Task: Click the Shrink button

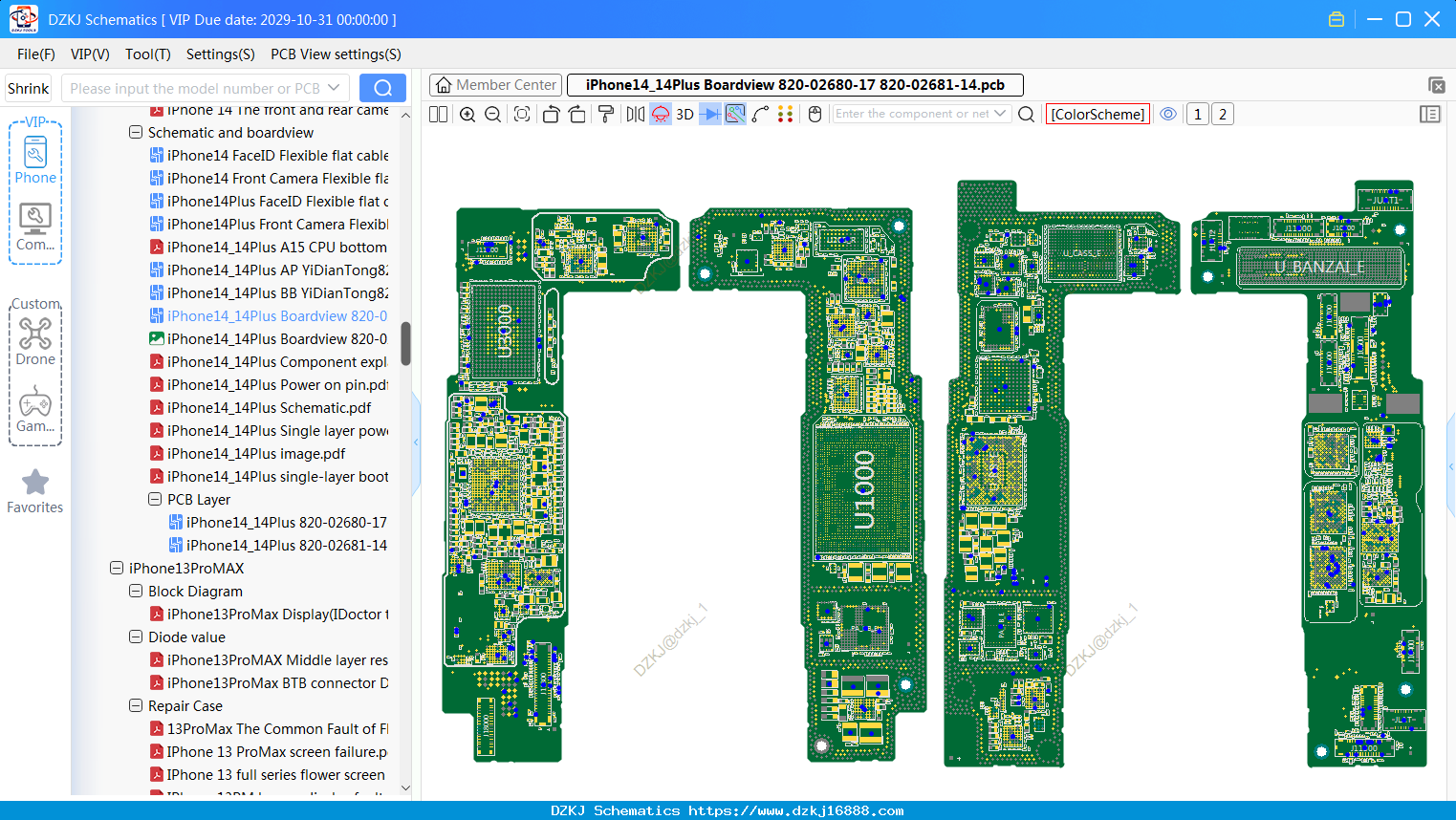Action: point(29,88)
